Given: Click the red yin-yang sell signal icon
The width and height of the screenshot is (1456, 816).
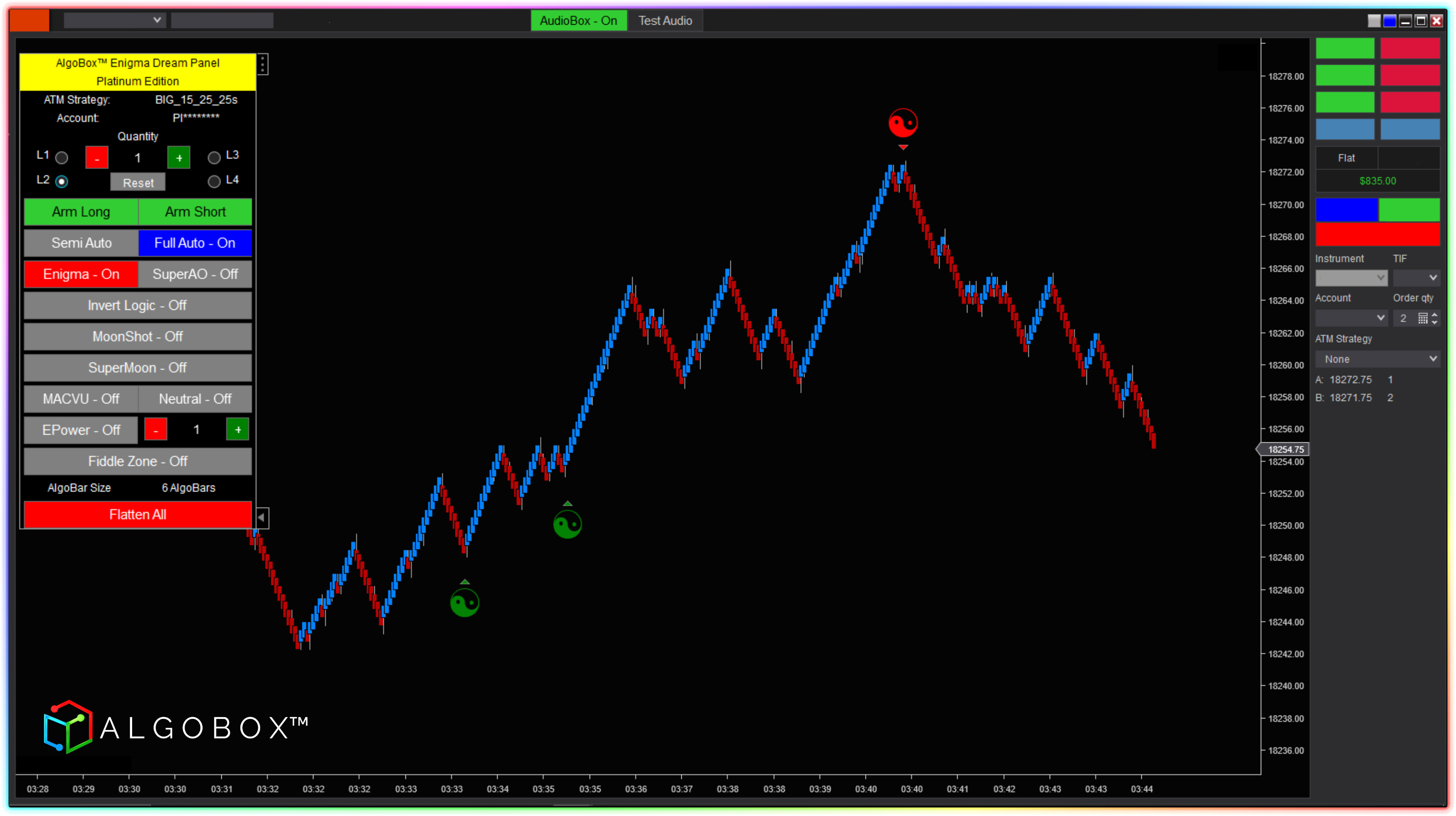Looking at the screenshot, I should tap(903, 123).
